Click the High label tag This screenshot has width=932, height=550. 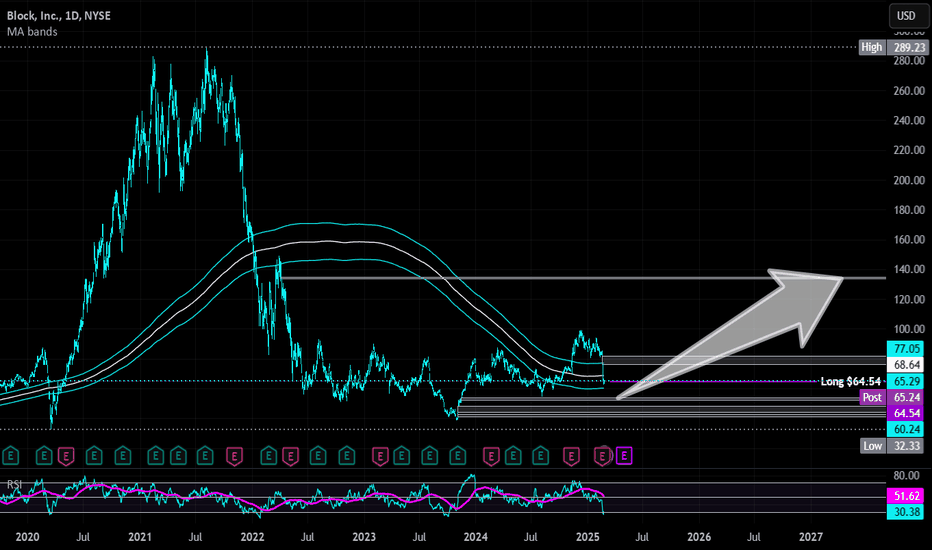871,47
